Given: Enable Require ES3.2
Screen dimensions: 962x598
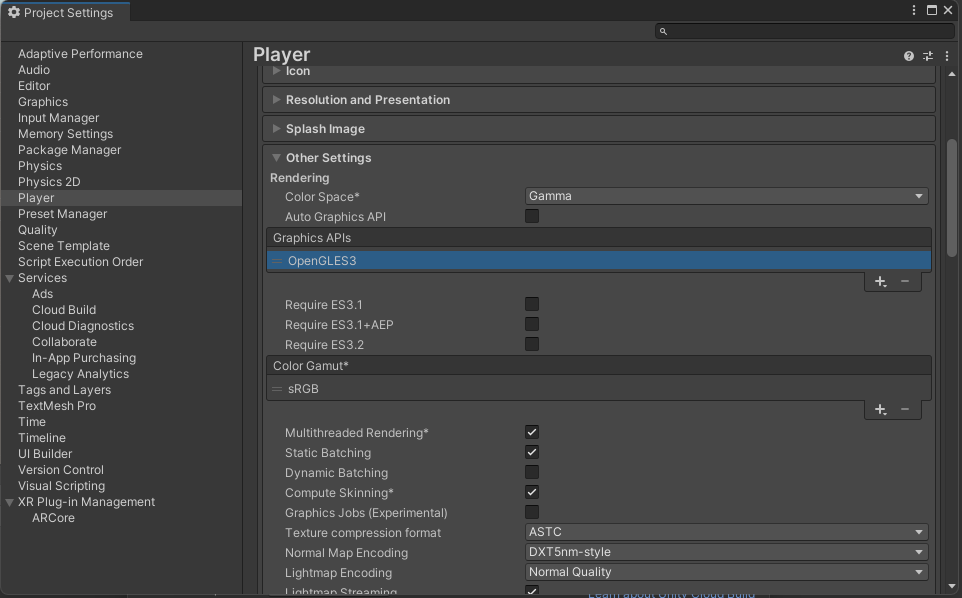Looking at the screenshot, I should 532,345.
